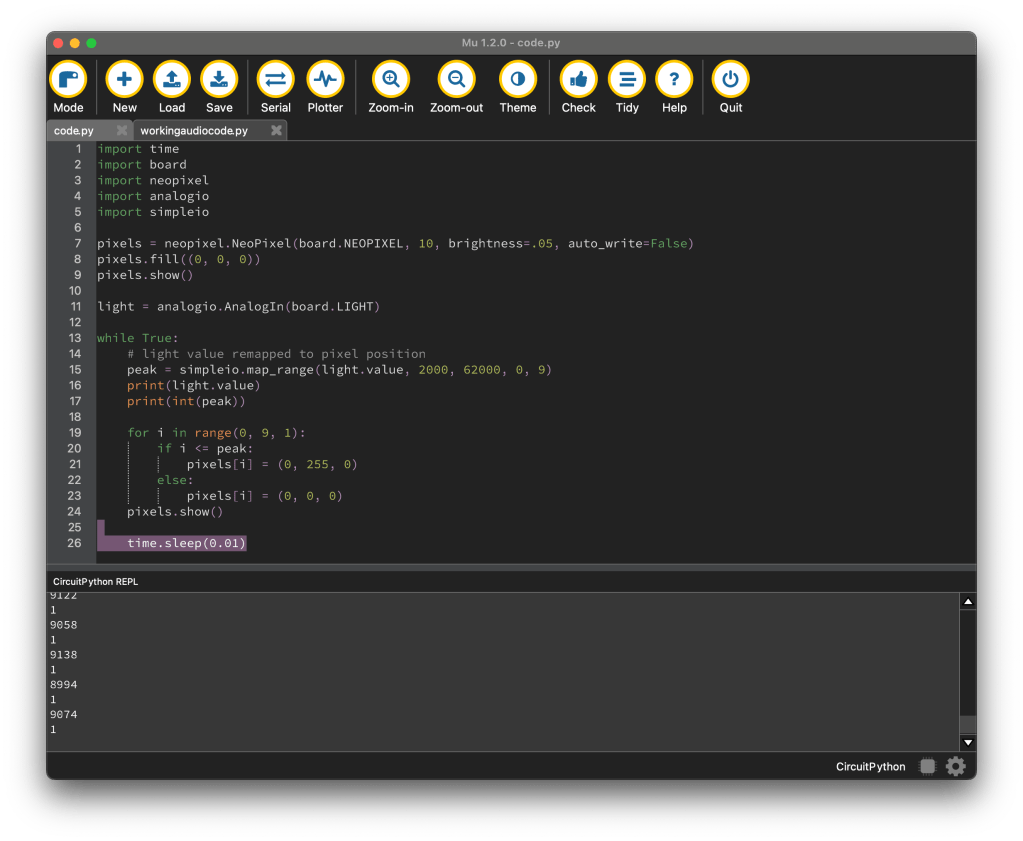Click the CircuitPython mode label

point(870,767)
